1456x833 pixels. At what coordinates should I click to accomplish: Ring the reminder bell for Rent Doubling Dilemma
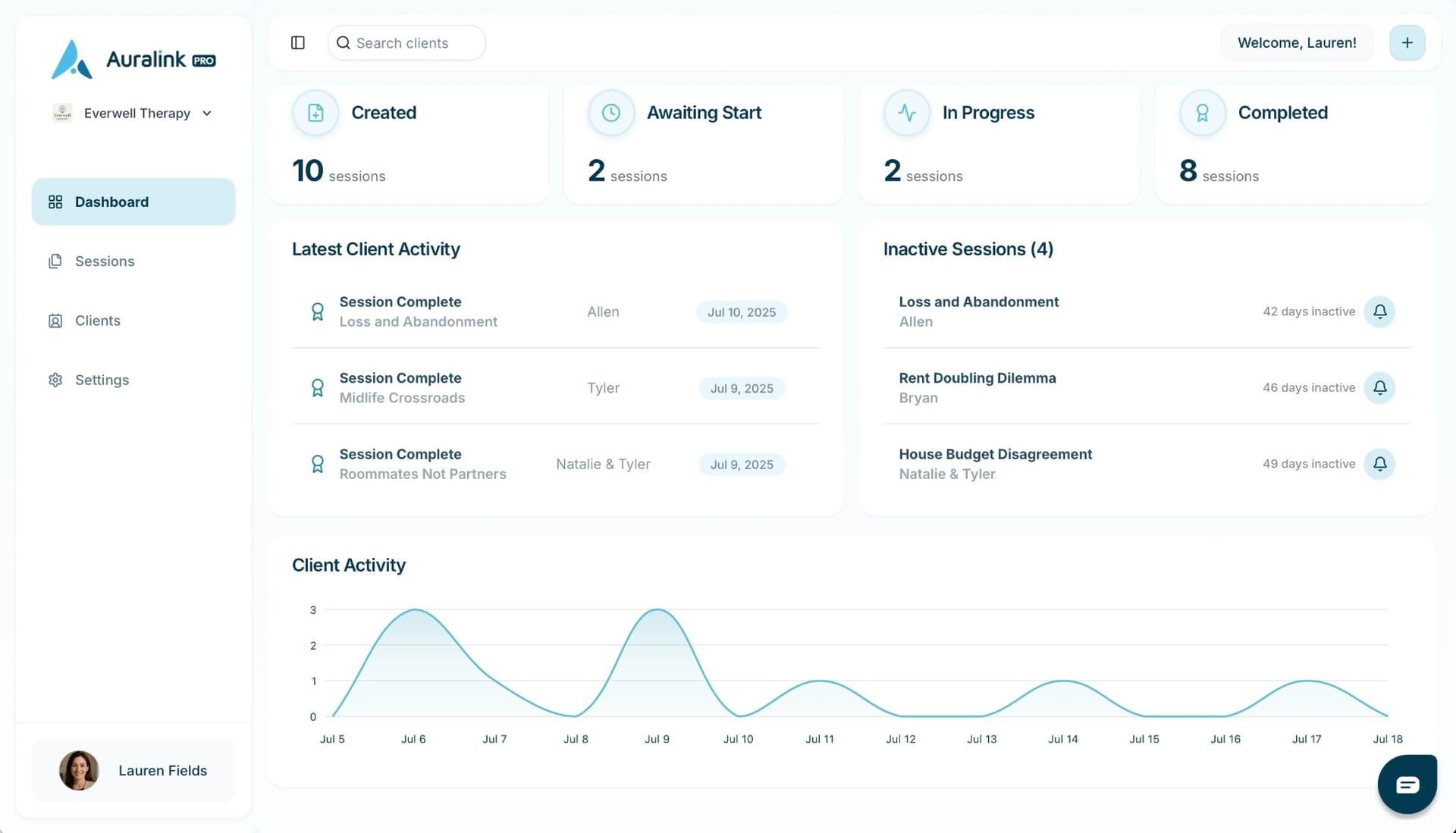[1380, 387]
